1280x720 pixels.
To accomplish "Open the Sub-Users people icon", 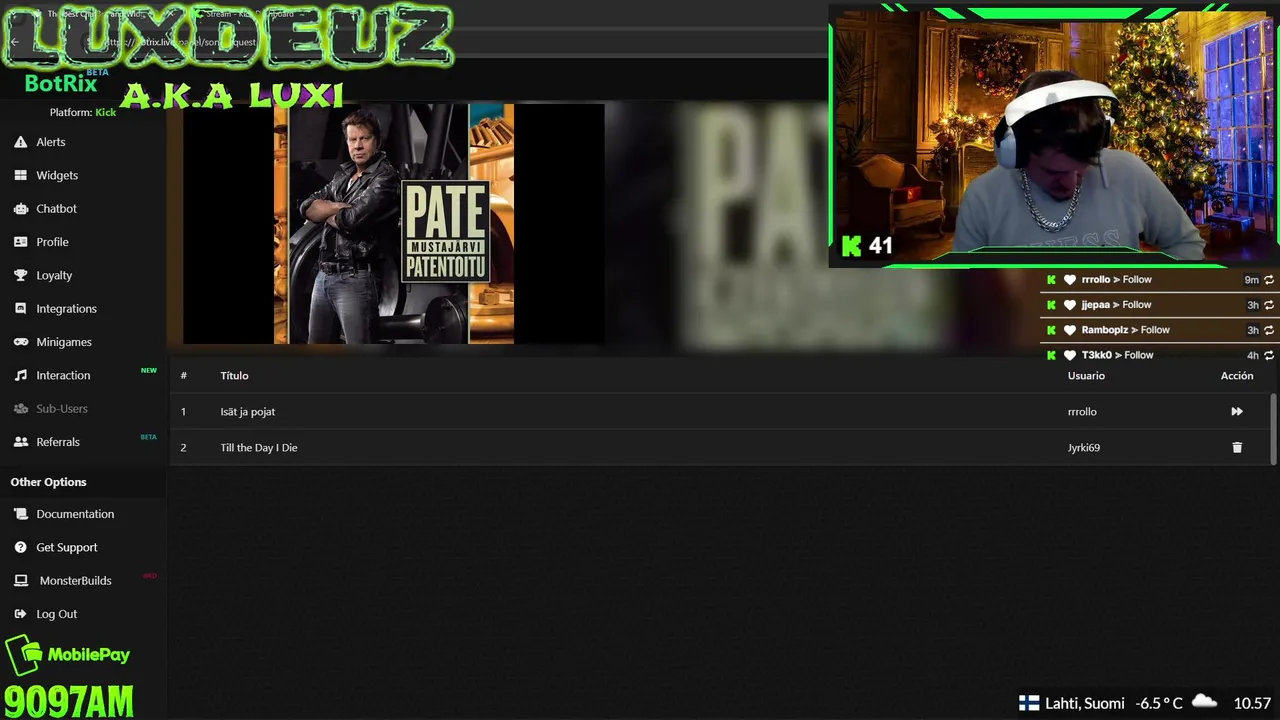I will tap(20, 409).
